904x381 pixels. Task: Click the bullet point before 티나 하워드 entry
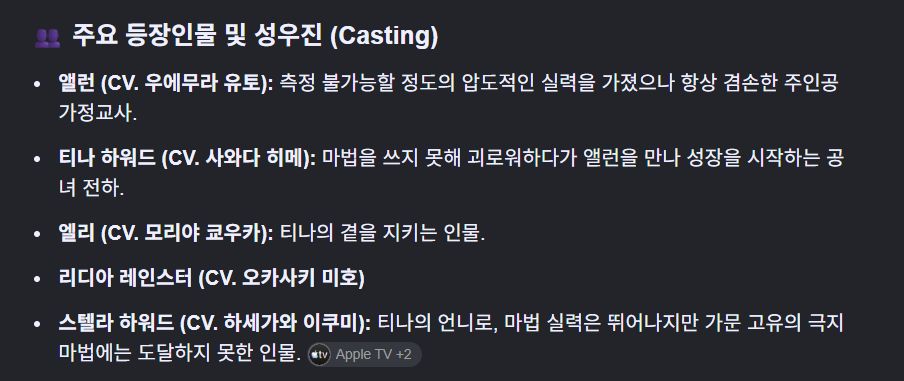click(x=37, y=159)
